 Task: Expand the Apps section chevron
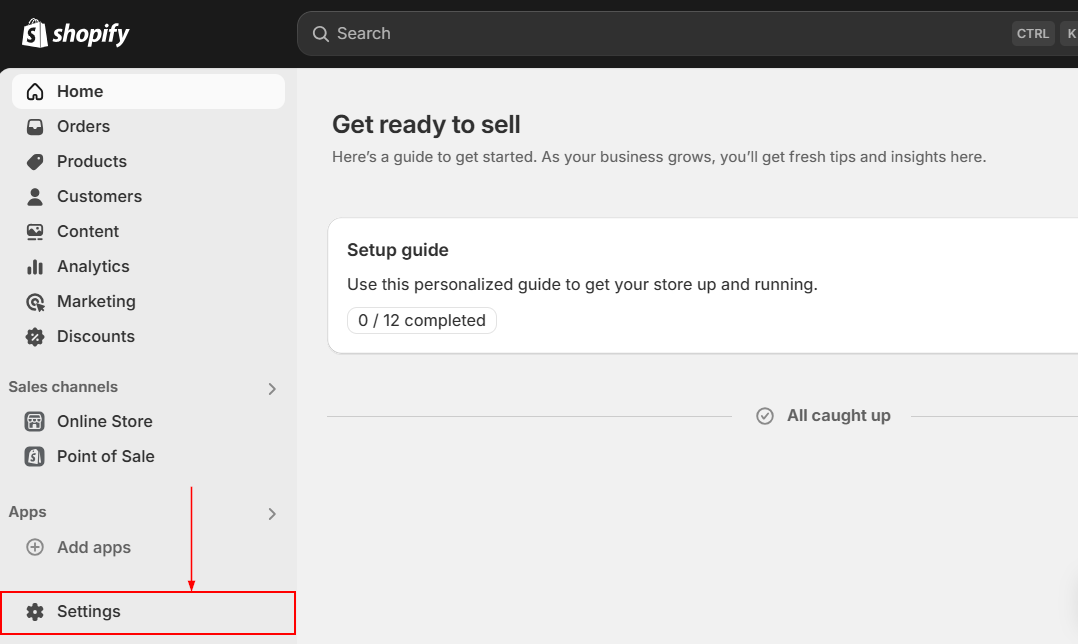click(272, 514)
